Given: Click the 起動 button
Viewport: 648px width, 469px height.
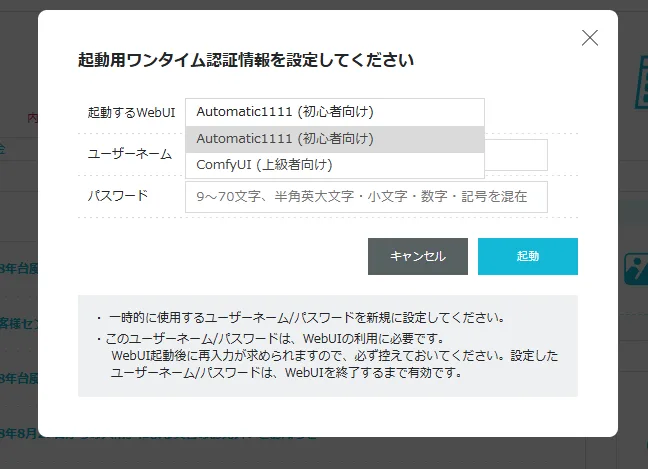Looking at the screenshot, I should point(528,256).
